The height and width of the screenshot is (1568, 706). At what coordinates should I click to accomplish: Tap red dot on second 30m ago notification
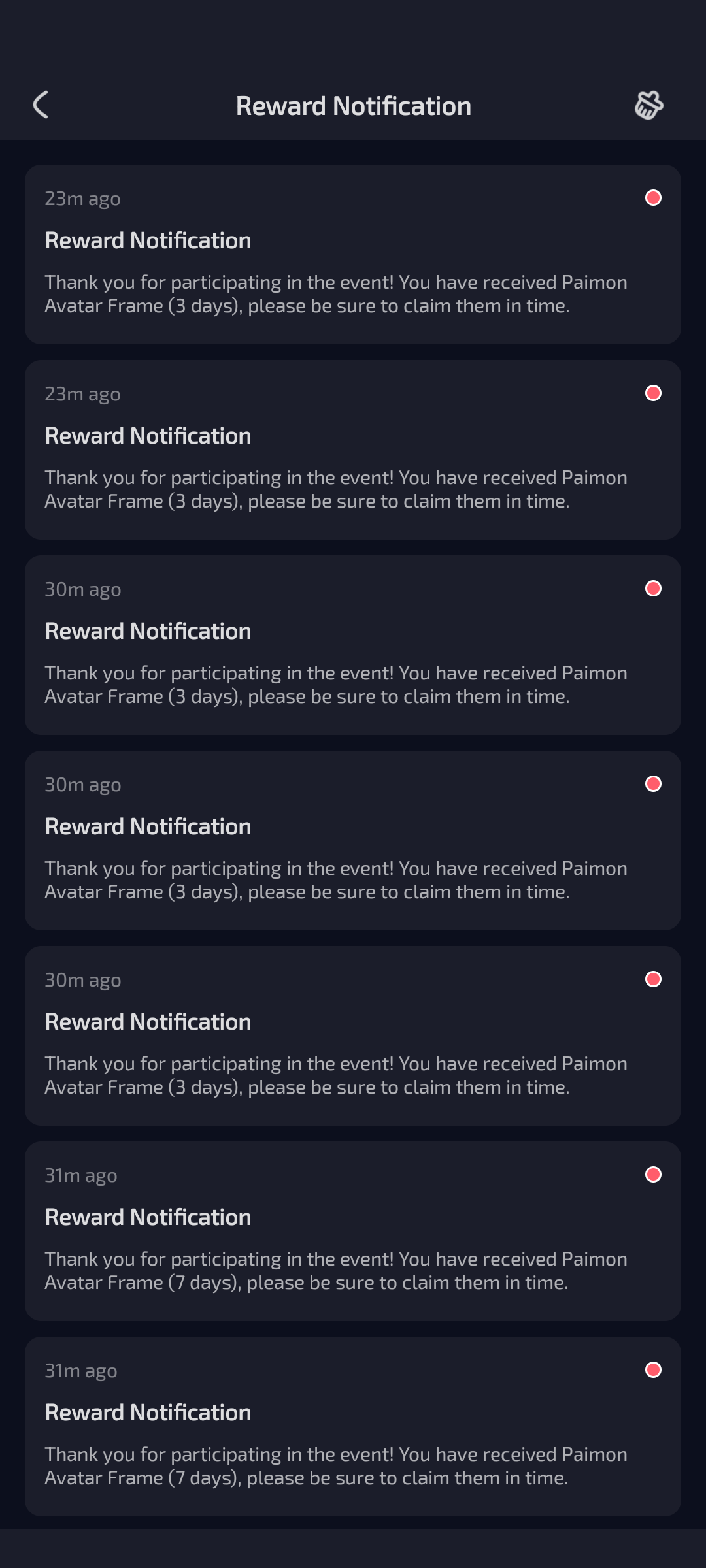(x=653, y=783)
